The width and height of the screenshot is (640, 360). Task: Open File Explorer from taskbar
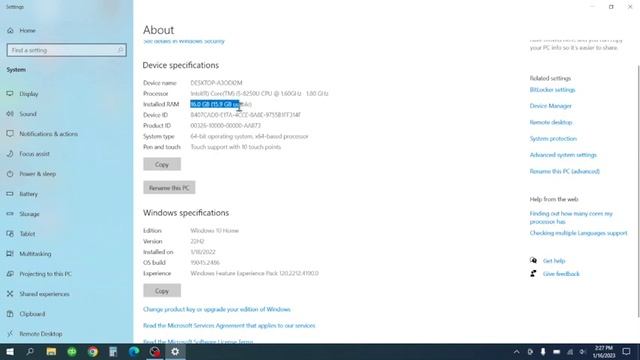tap(51, 352)
